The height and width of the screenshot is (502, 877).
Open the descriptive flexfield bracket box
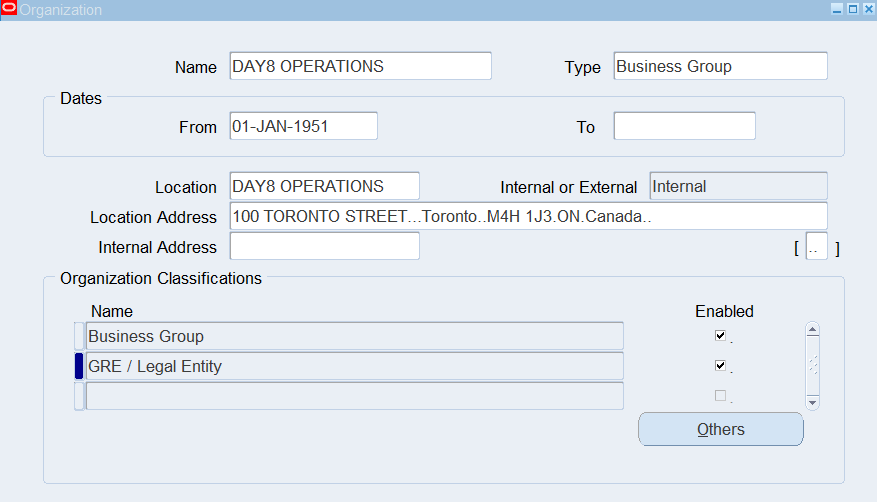click(x=817, y=246)
